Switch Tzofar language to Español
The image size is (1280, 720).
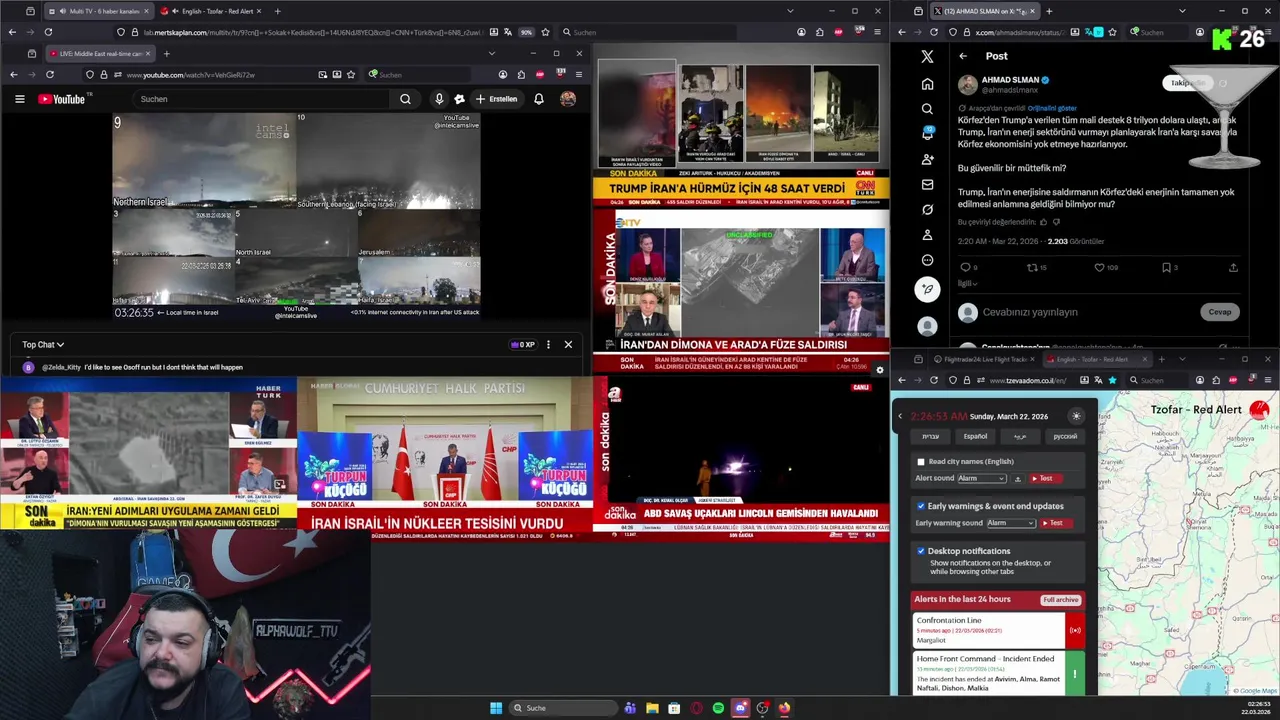click(x=975, y=436)
